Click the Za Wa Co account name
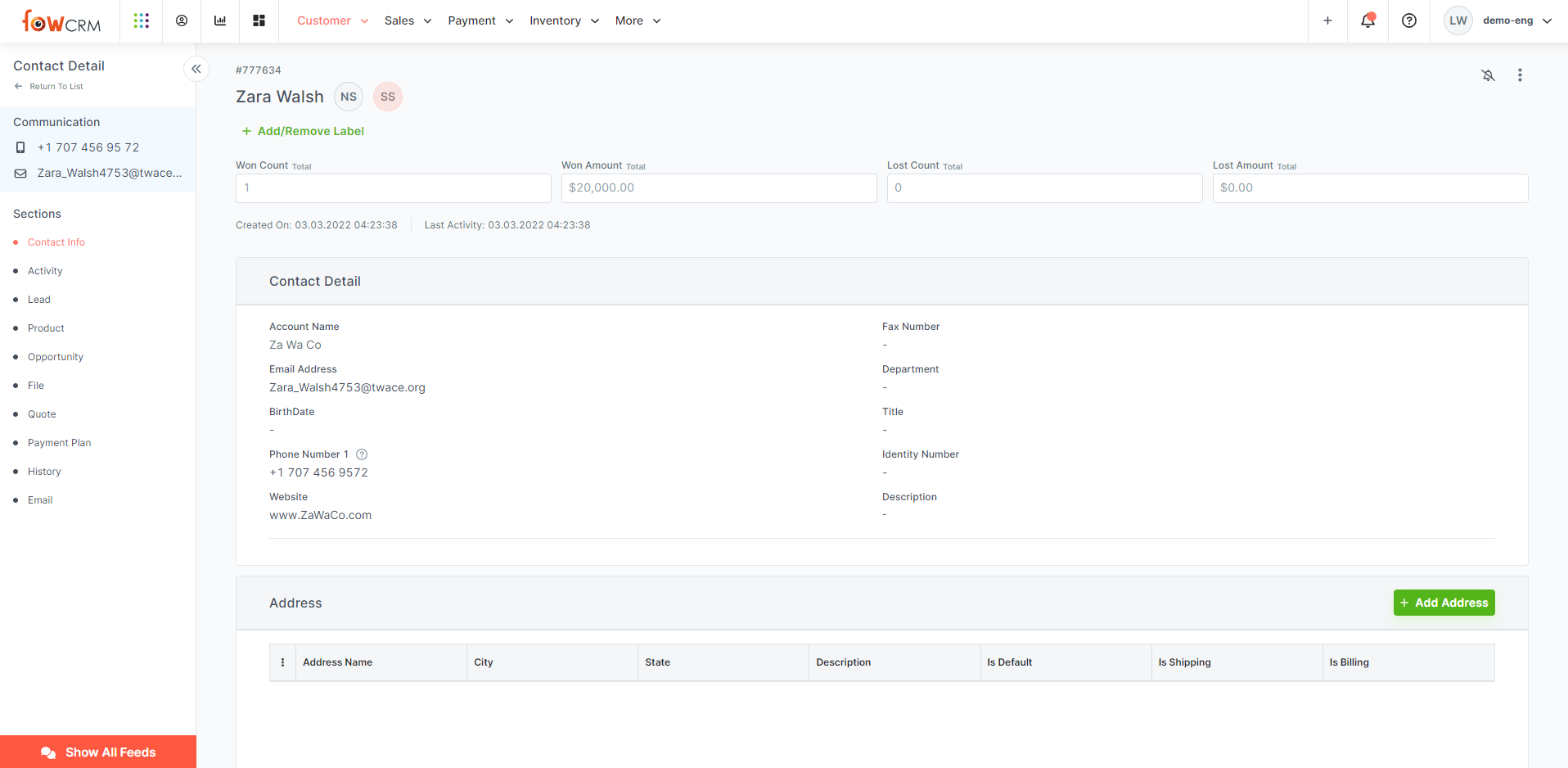1568x768 pixels. click(x=295, y=345)
